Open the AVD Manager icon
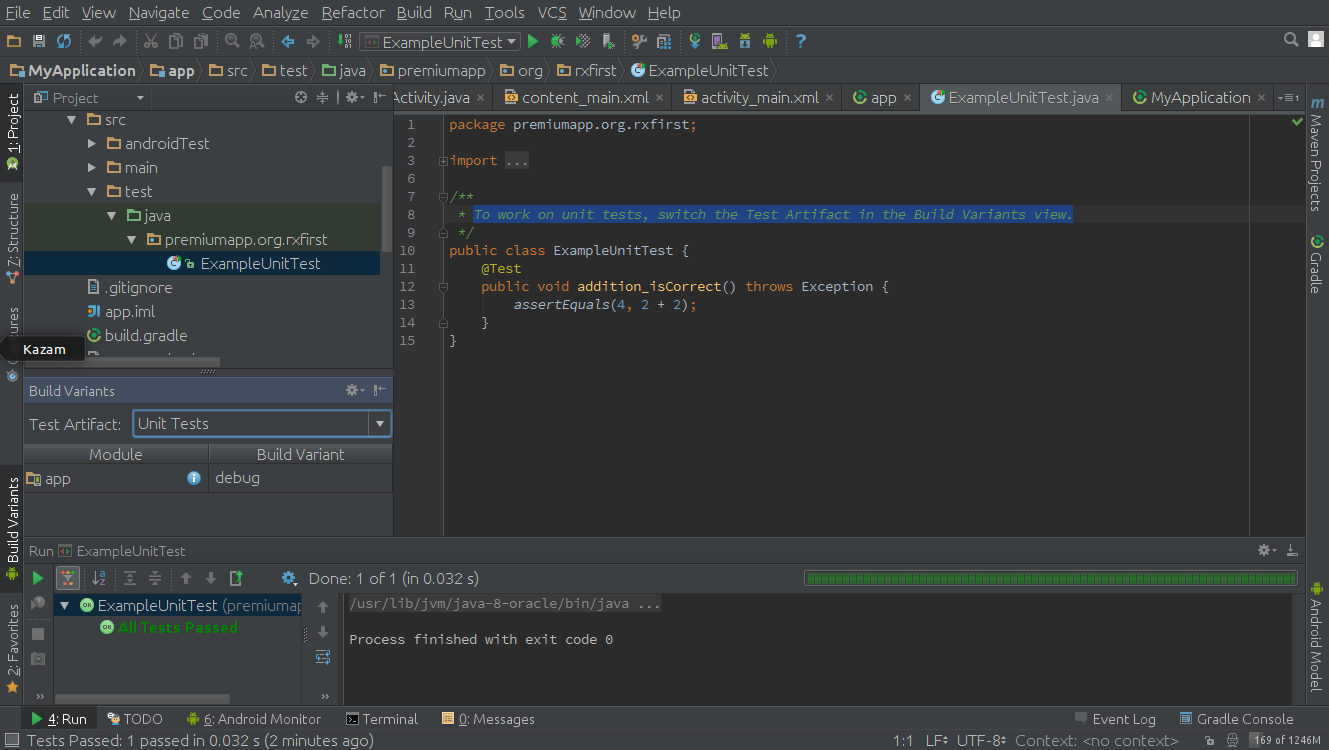The image size is (1329, 750). (x=719, y=41)
